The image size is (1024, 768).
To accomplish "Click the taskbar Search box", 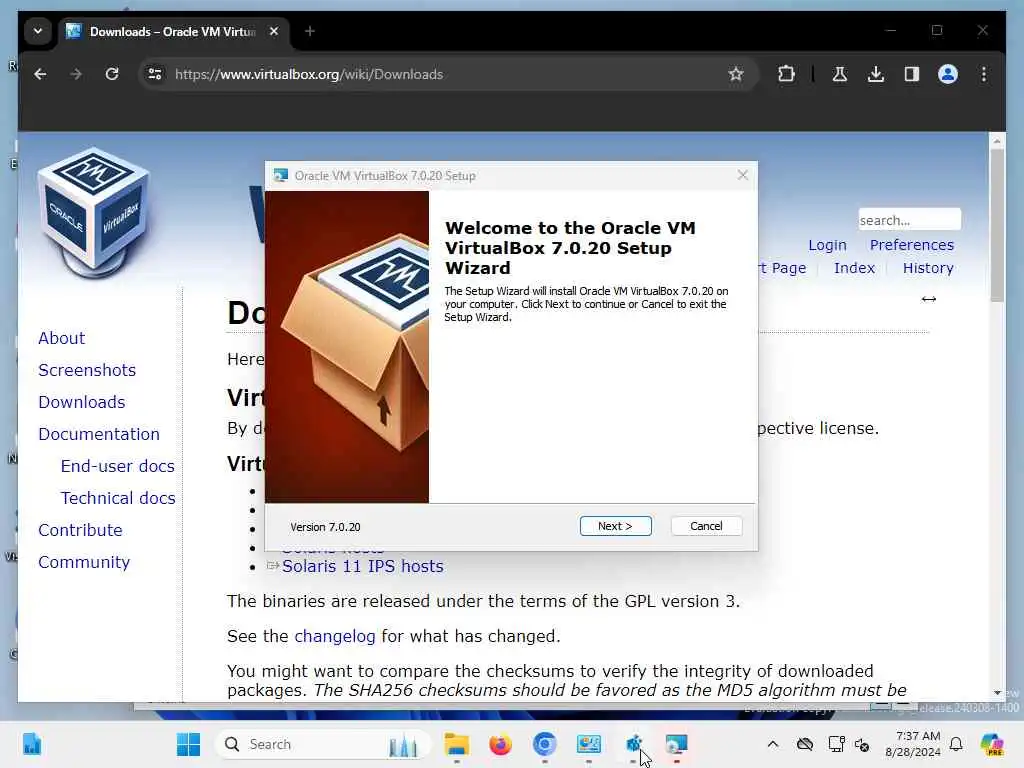I will pyautogui.click(x=323, y=744).
